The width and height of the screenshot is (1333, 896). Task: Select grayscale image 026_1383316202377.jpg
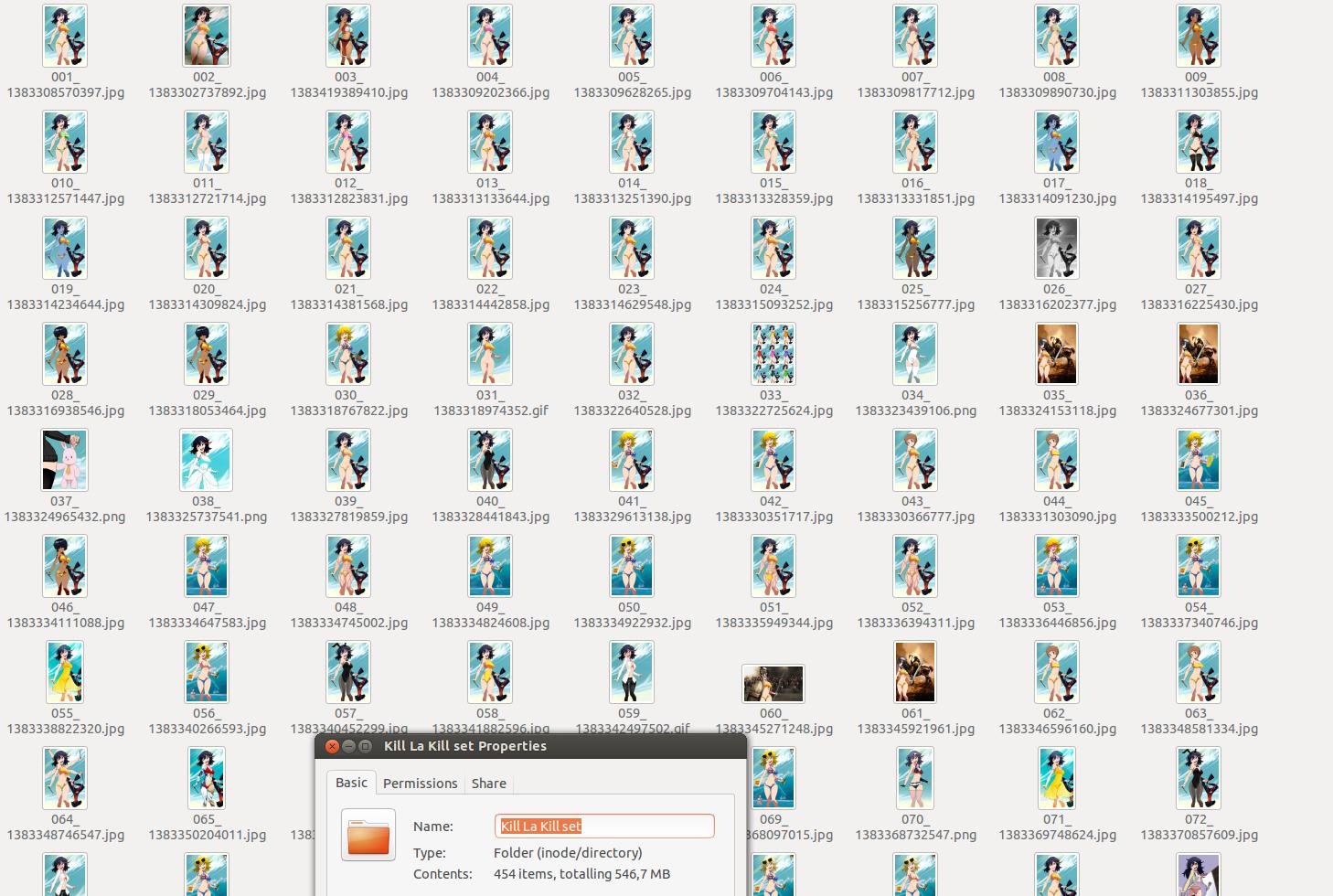coord(1057,248)
